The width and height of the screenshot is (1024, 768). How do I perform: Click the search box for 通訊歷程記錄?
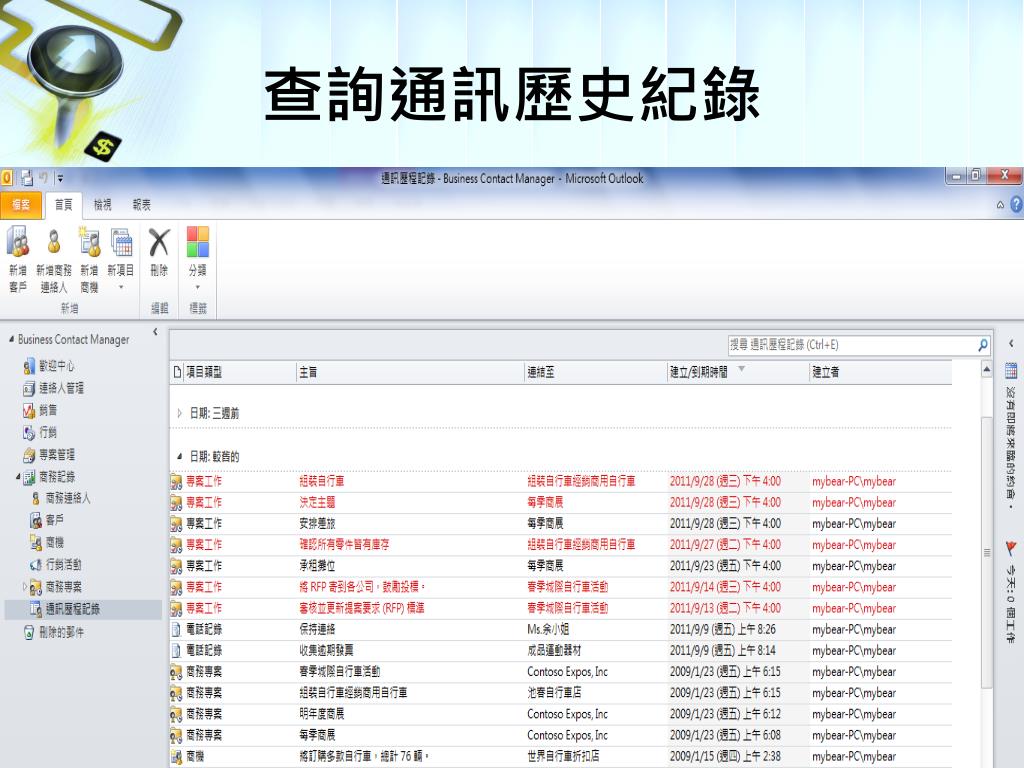tap(852, 345)
